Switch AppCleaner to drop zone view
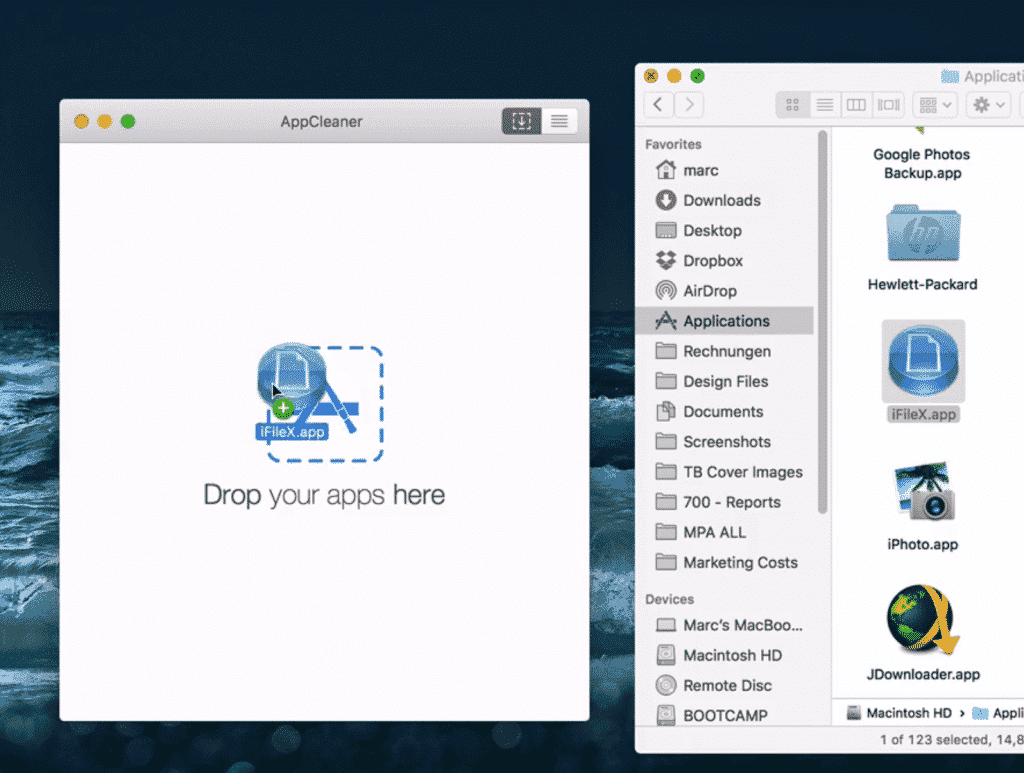The image size is (1024, 773). [x=521, y=121]
